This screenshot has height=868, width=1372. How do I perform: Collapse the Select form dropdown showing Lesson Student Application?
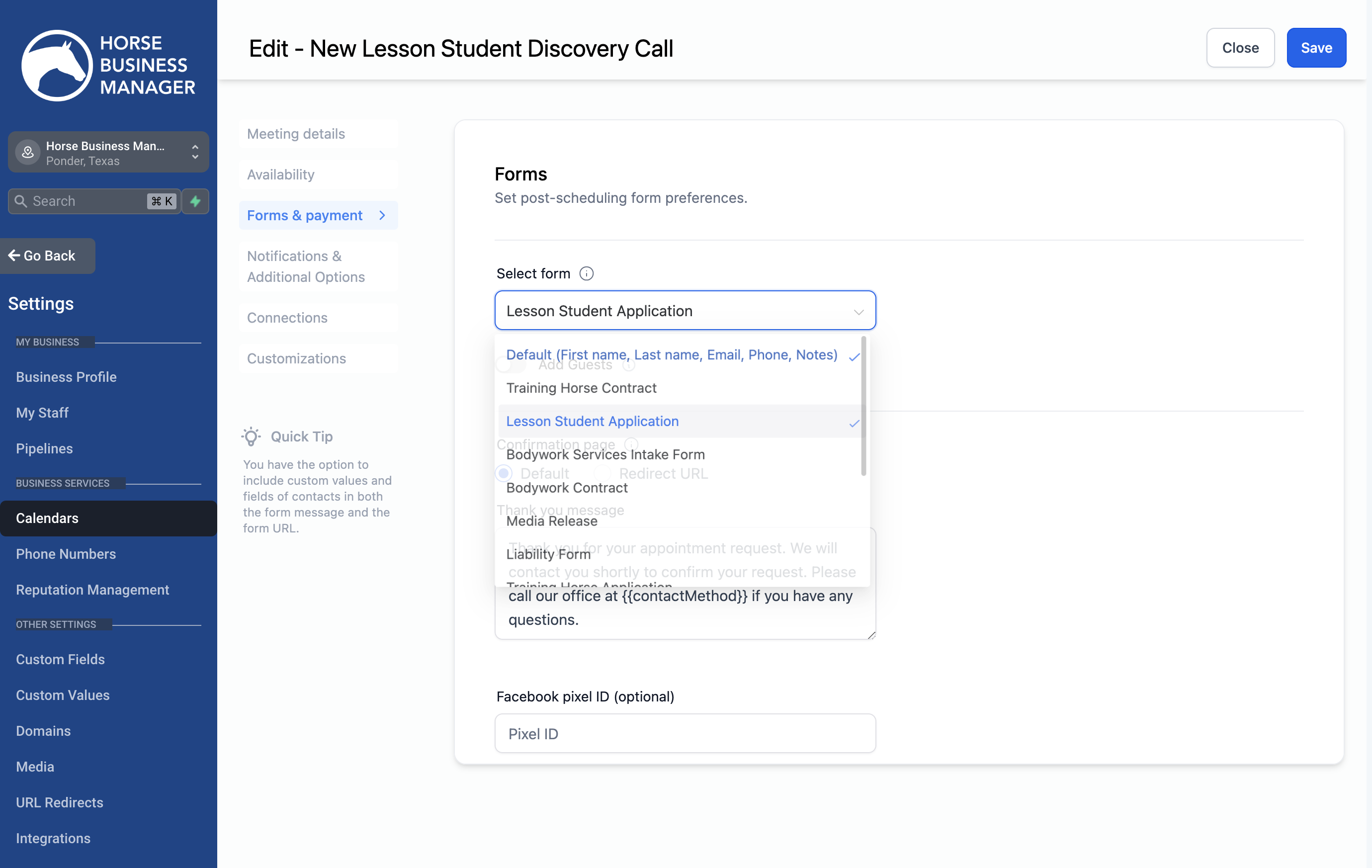[x=685, y=311]
